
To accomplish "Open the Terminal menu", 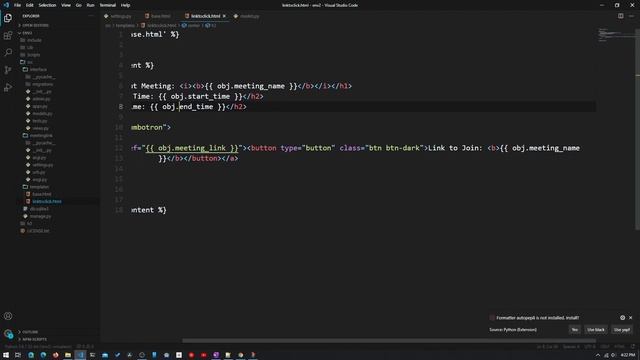I will [107, 5].
